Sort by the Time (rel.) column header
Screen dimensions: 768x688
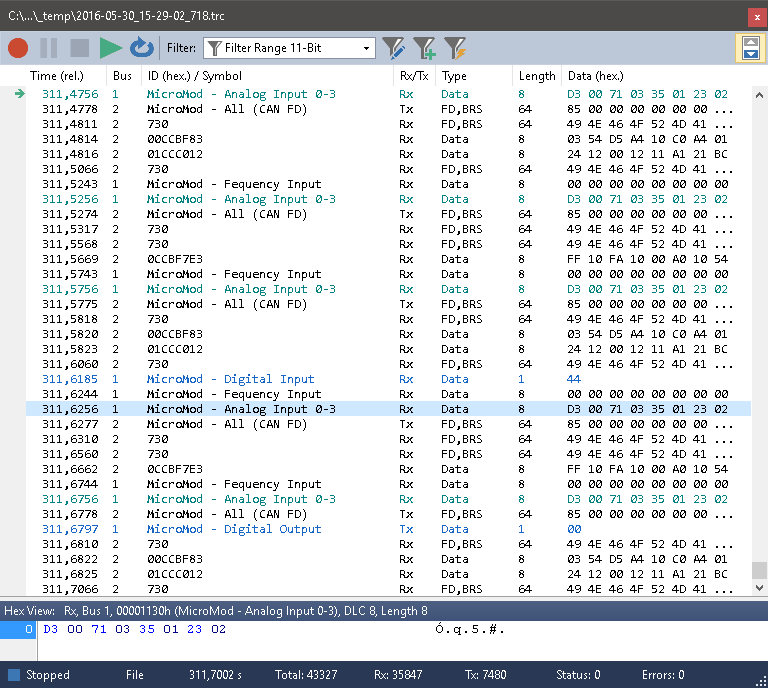click(x=58, y=76)
